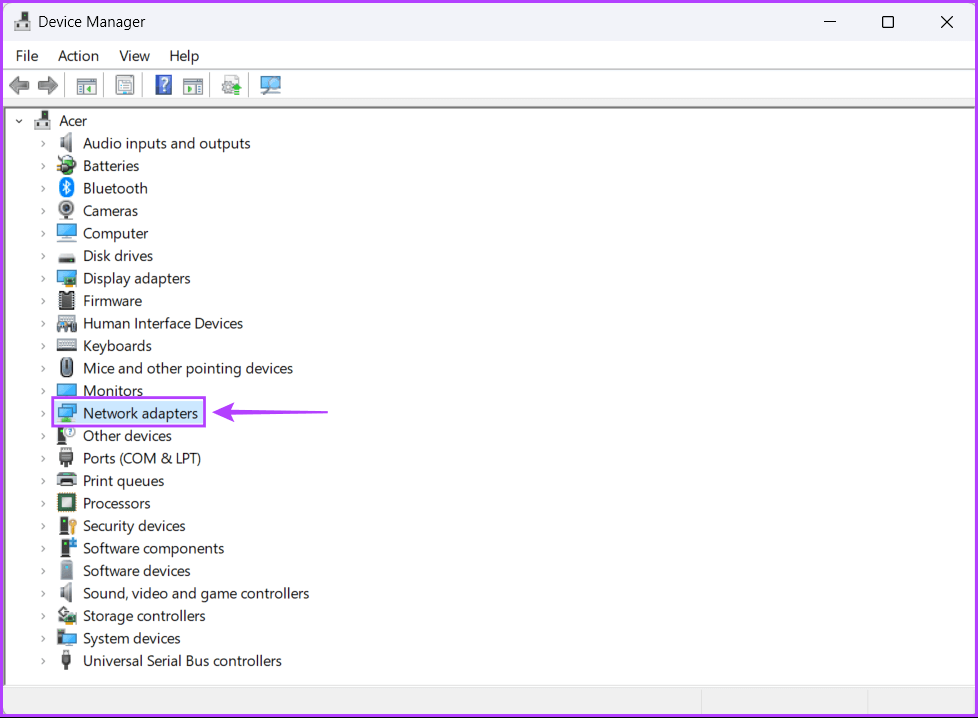Open Properties from the toolbar
This screenshot has height=718, width=978.
pyautogui.click(x=125, y=85)
